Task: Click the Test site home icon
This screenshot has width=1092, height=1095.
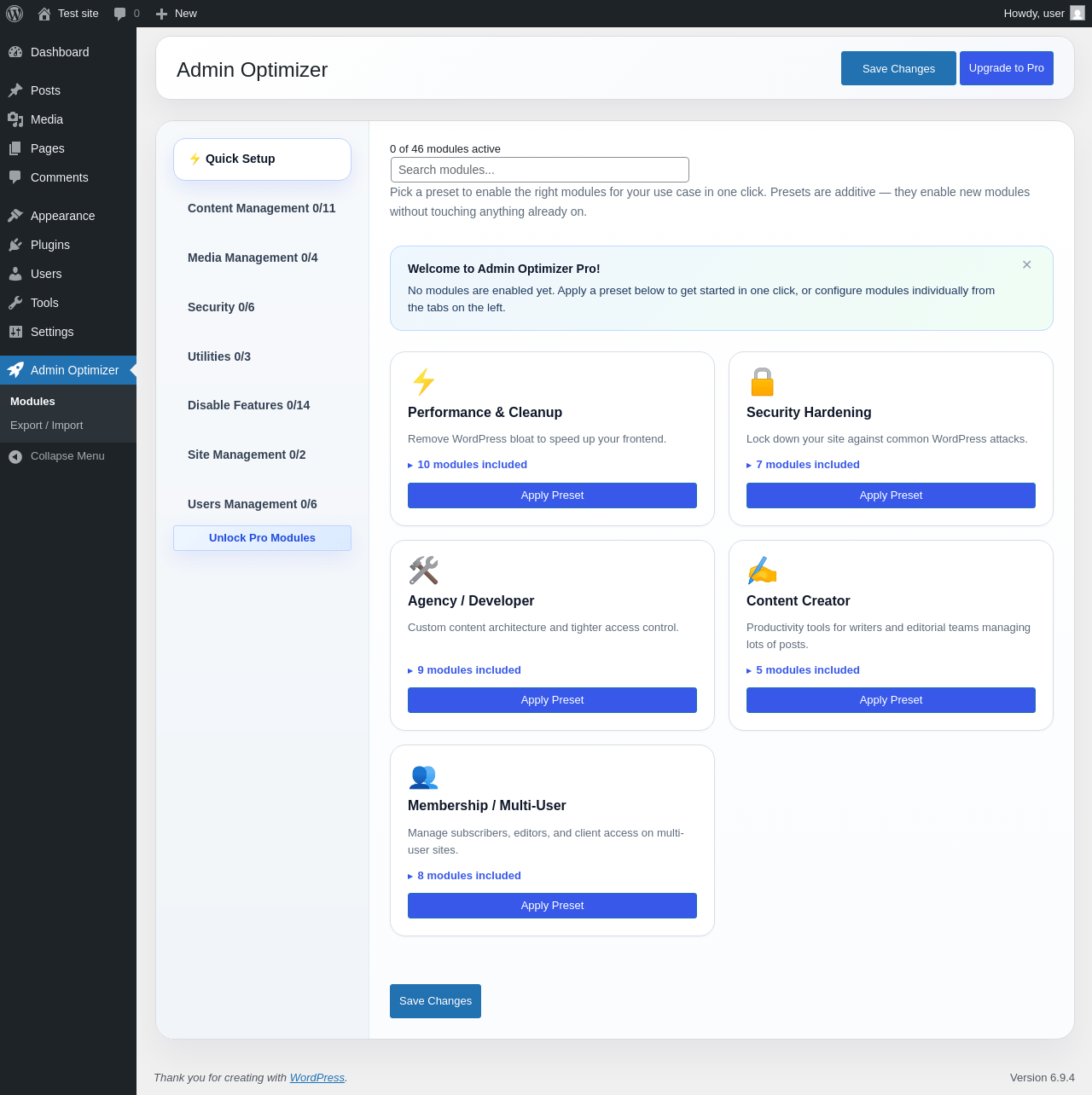Action: (44, 14)
